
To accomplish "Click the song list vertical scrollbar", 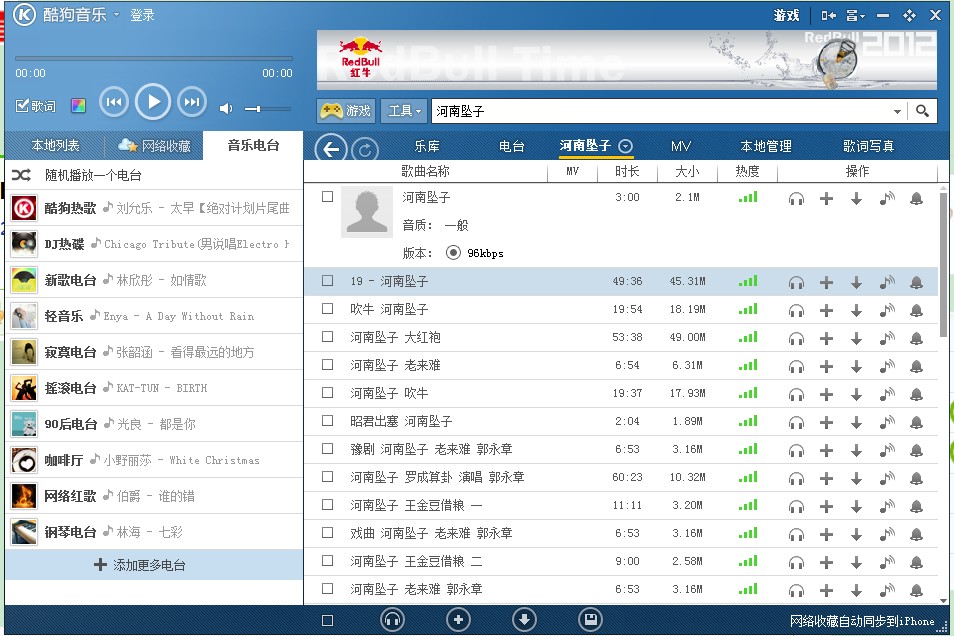I will (x=943, y=265).
